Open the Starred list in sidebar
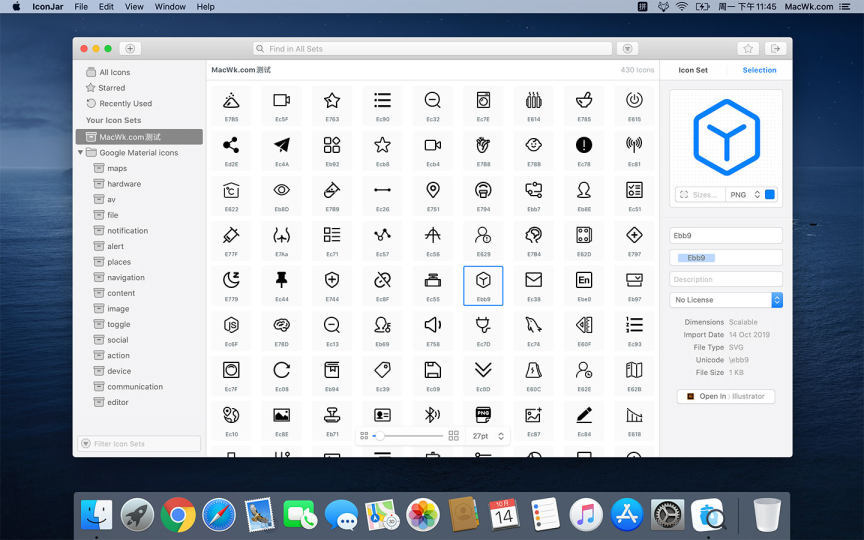 coord(112,88)
